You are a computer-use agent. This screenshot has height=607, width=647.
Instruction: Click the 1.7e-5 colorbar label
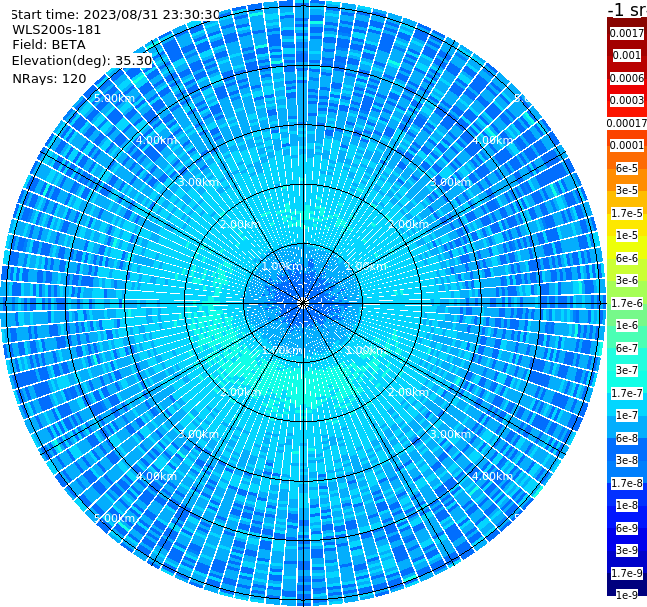pyautogui.click(x=627, y=213)
